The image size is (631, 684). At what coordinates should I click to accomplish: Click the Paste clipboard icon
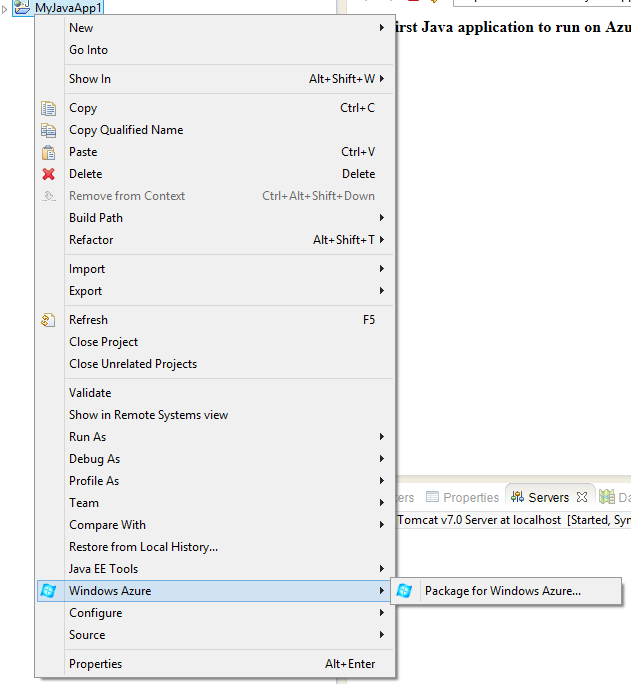coord(48,152)
